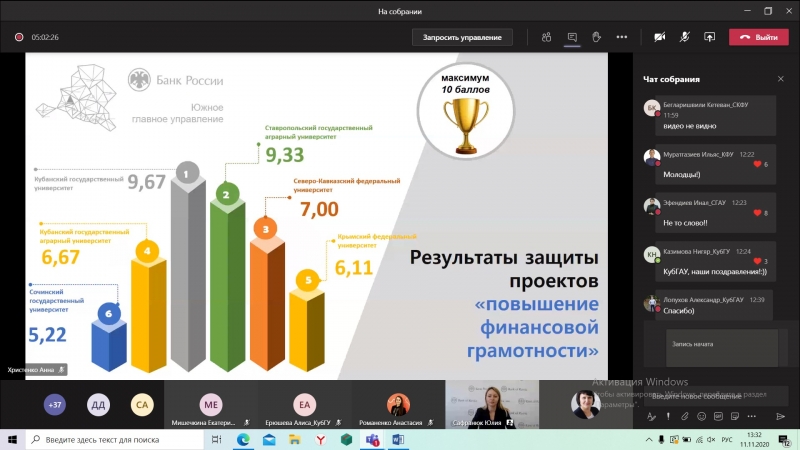Raise your hand in the meeting

pos(596,37)
